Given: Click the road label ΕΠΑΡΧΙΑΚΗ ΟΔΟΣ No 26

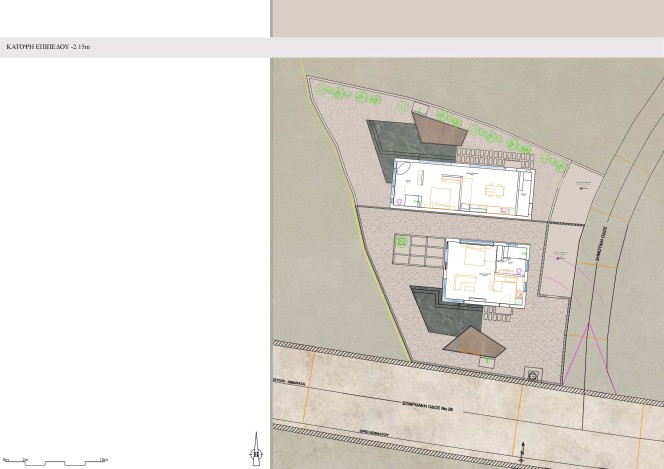Looking at the screenshot, I should pos(427,406).
